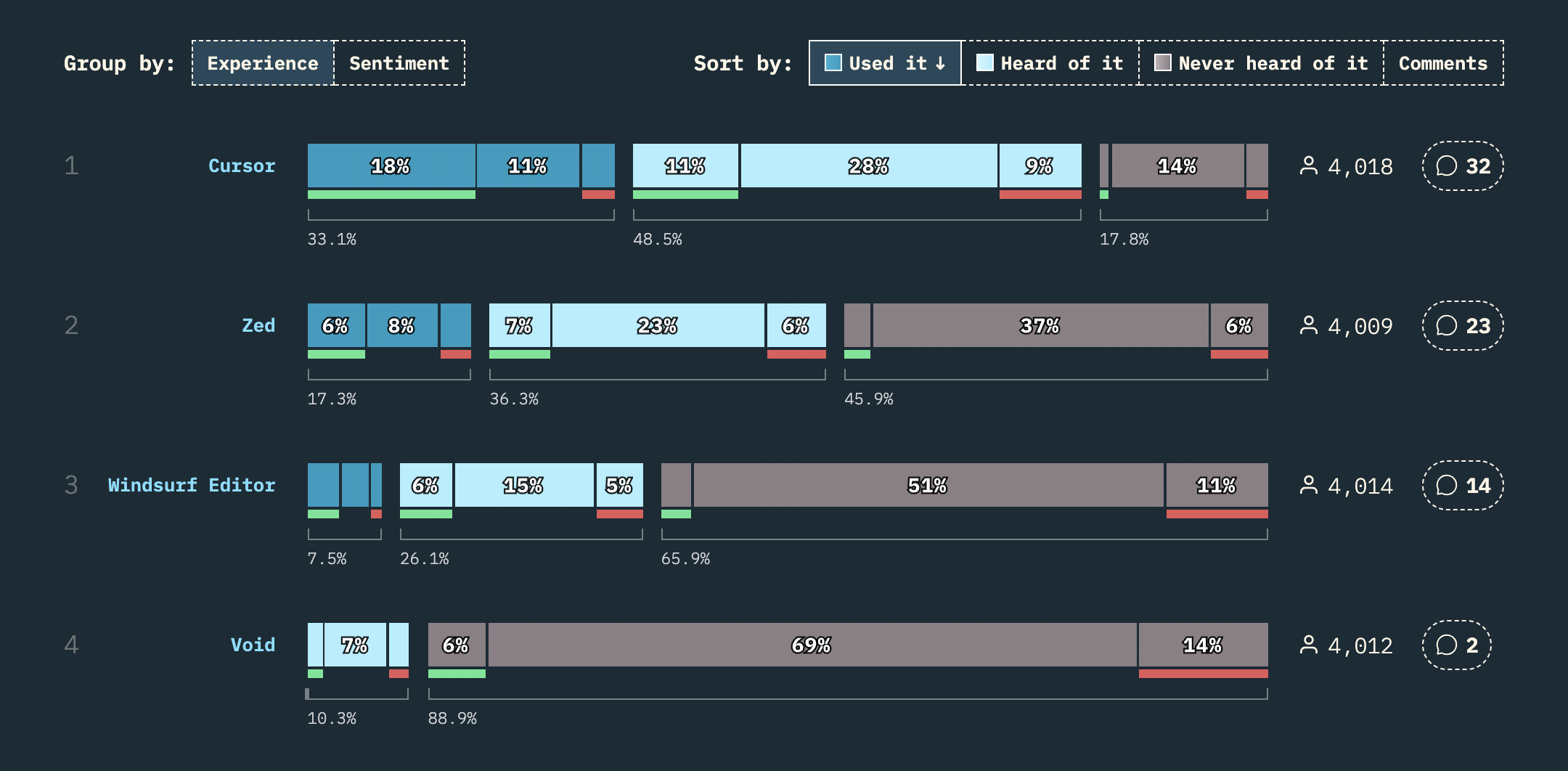Group results by Experience
This screenshot has width=1568, height=771.
[x=263, y=63]
